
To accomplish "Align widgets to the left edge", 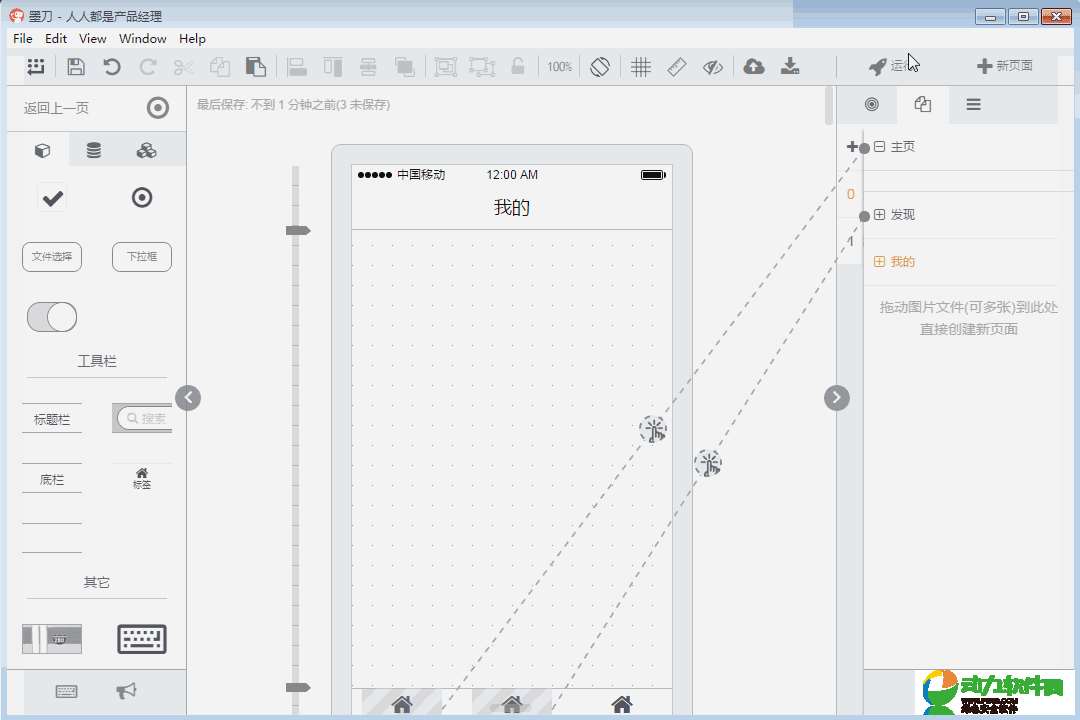I will point(297,67).
